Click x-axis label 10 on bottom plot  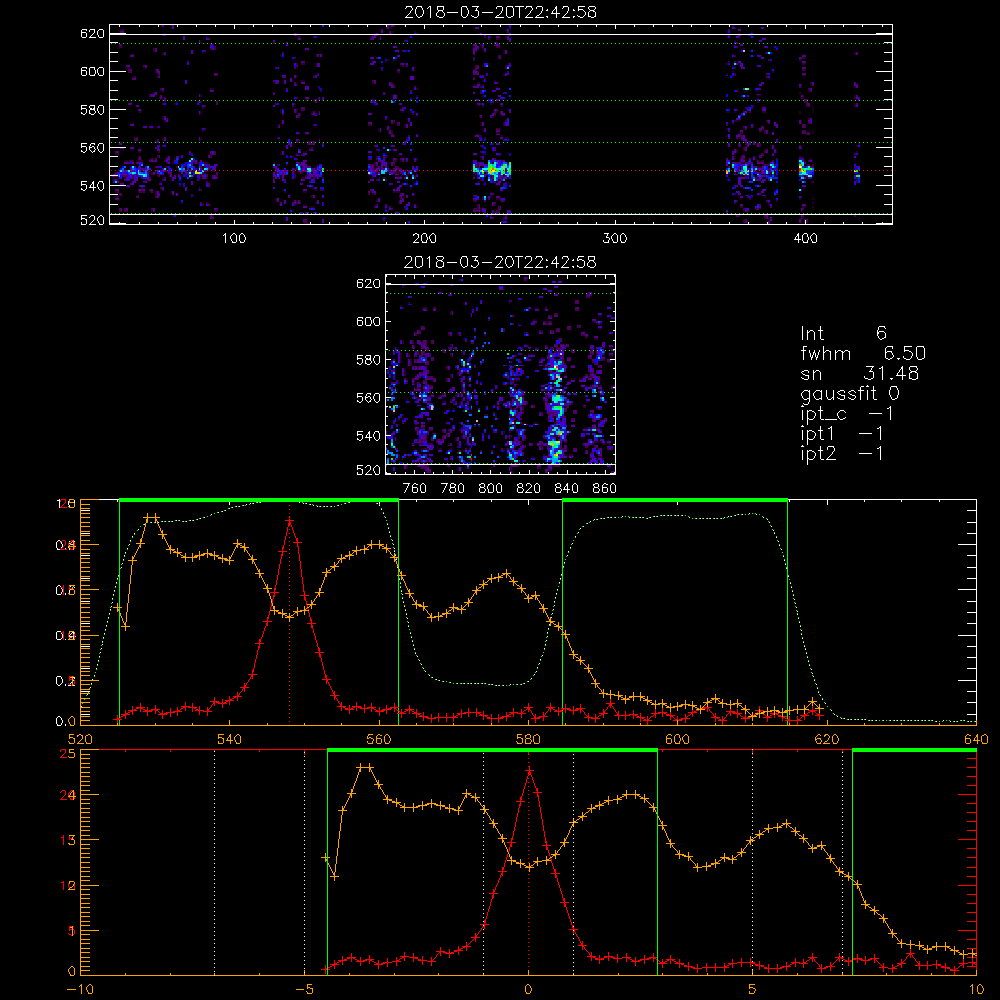point(976,990)
